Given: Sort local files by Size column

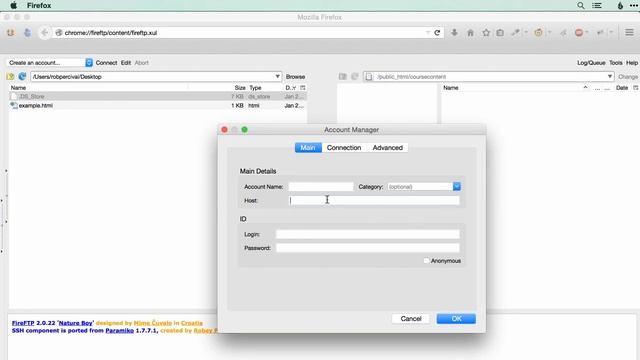Looking at the screenshot, I should [240, 88].
